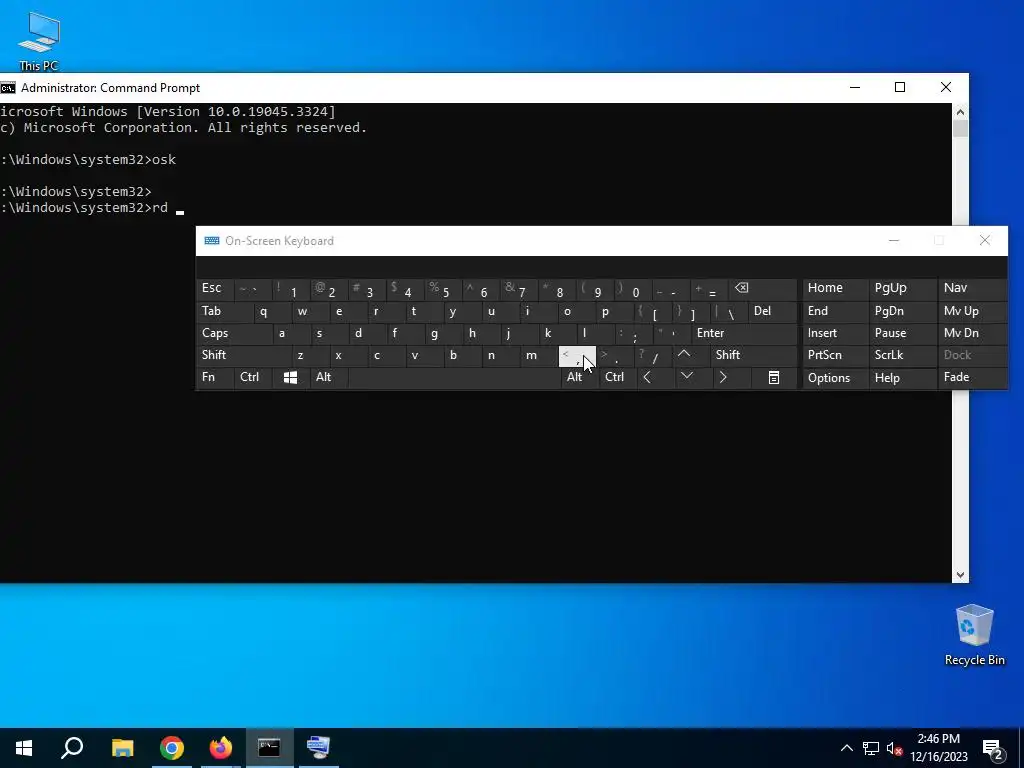Select the Recycle Bin desktop icon
This screenshot has height=768, width=1024.
(x=974, y=635)
